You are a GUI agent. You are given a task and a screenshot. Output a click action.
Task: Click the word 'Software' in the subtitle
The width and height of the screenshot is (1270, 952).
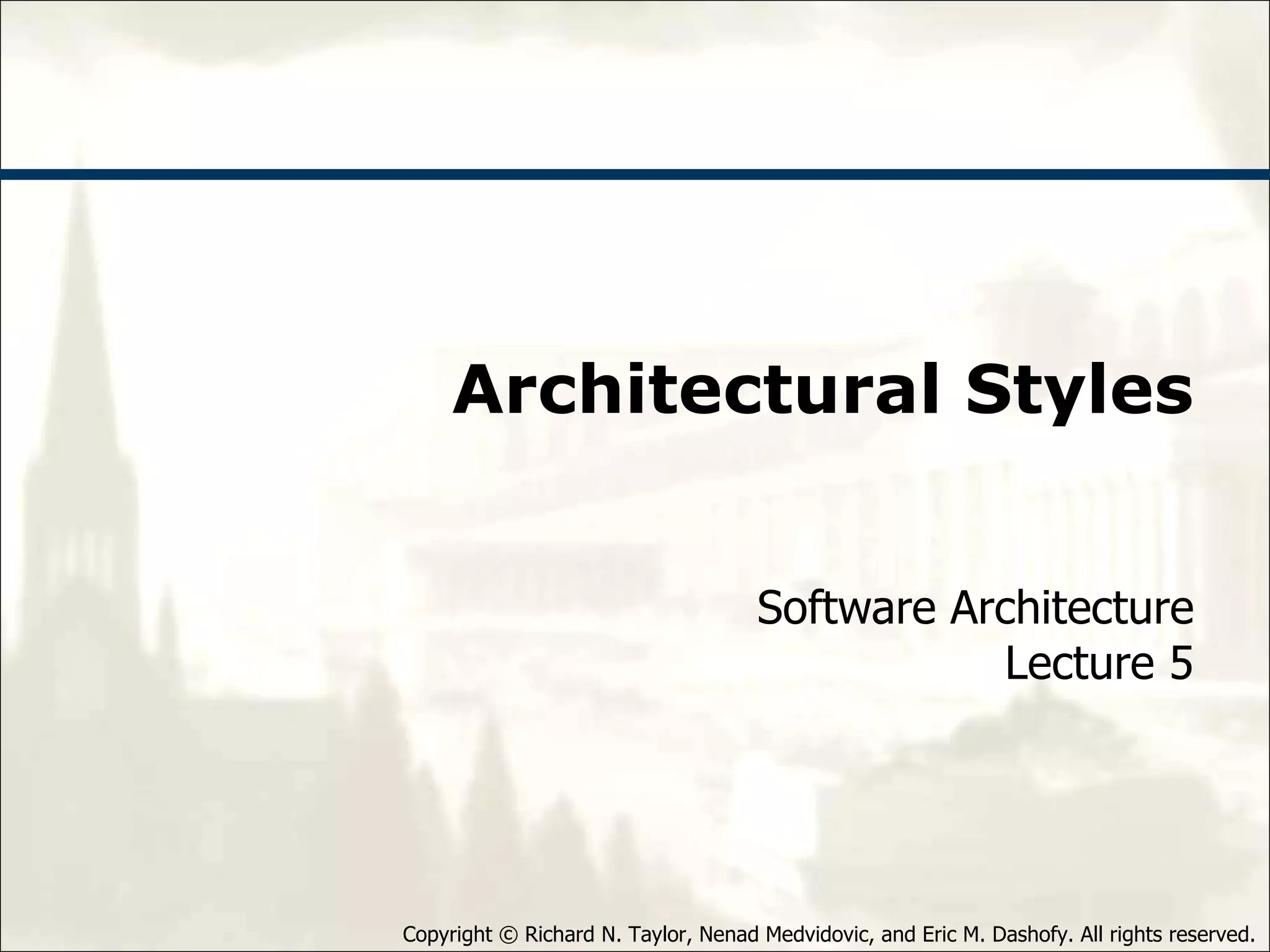[x=846, y=608]
